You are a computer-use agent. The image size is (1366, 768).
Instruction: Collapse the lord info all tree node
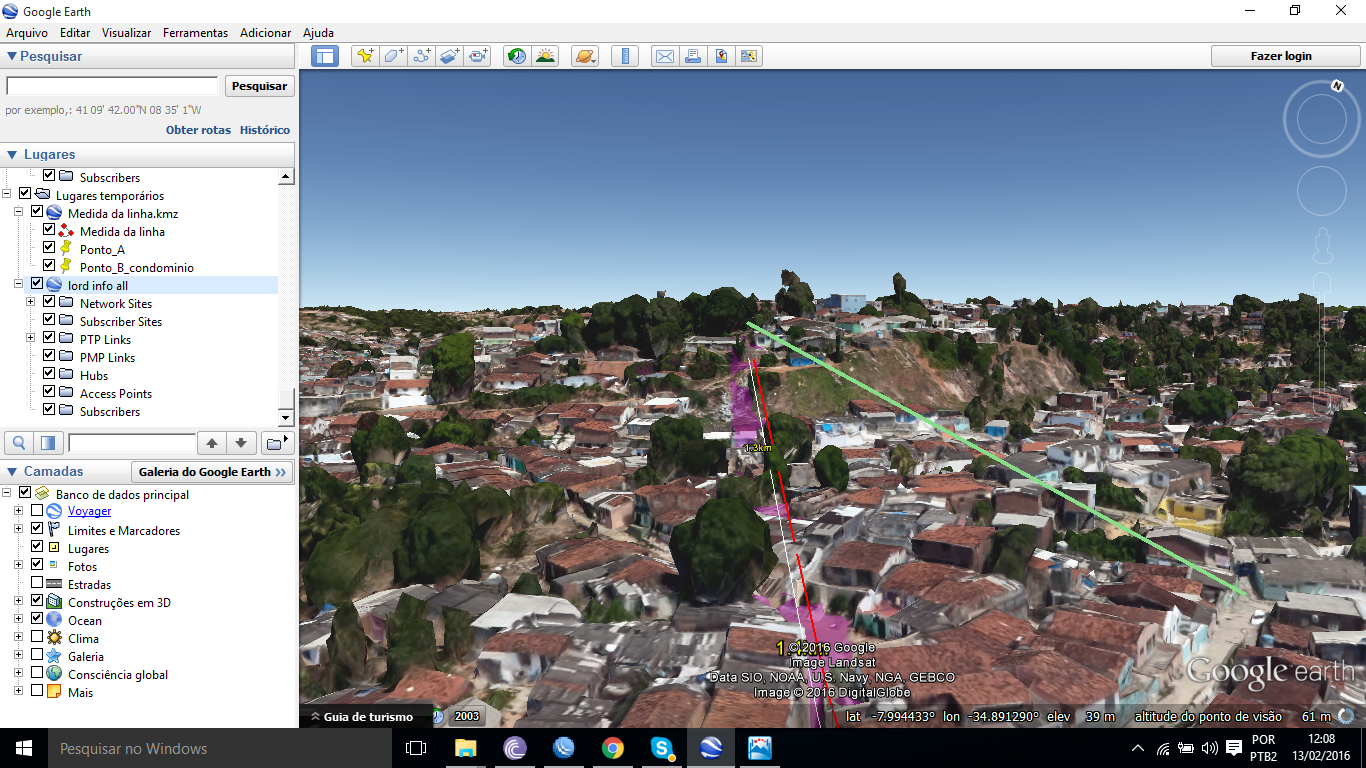pos(19,284)
